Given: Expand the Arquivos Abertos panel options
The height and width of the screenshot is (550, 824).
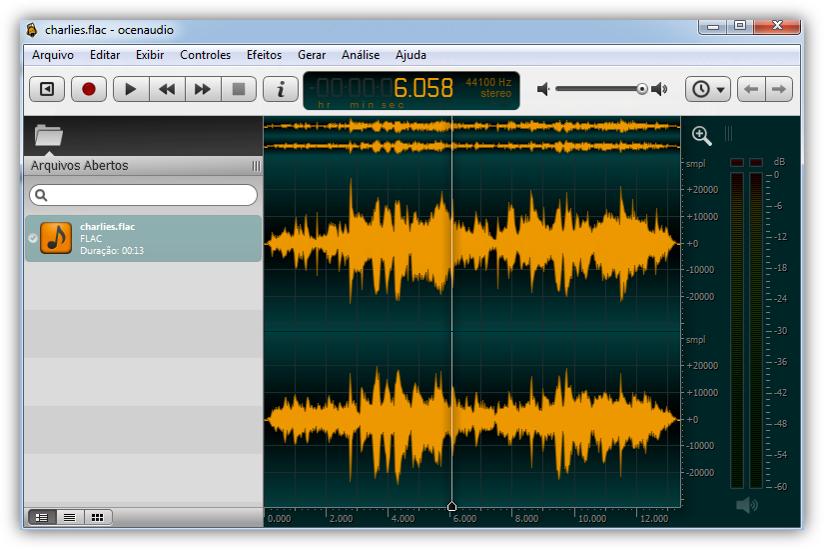Looking at the screenshot, I should (256, 166).
